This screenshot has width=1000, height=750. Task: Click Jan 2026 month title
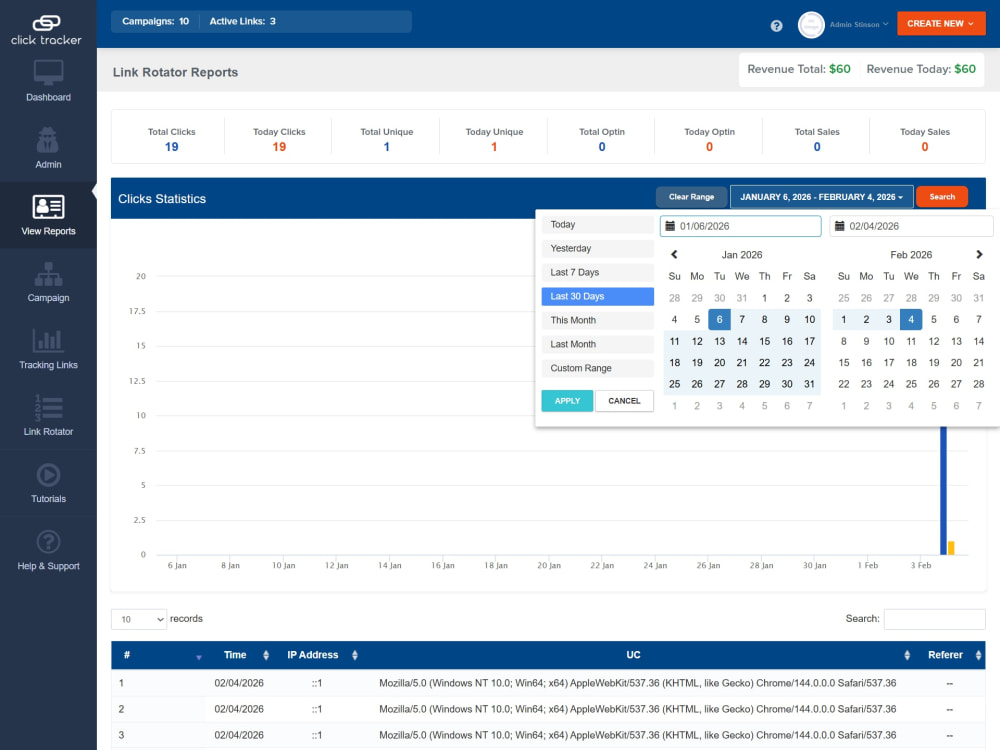point(742,254)
